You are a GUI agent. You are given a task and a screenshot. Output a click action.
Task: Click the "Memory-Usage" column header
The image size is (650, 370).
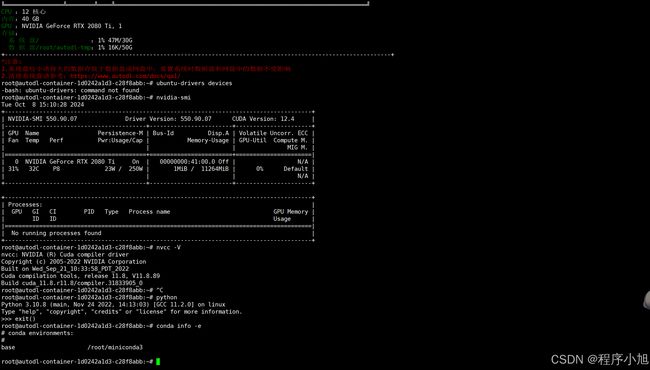click(x=208, y=140)
